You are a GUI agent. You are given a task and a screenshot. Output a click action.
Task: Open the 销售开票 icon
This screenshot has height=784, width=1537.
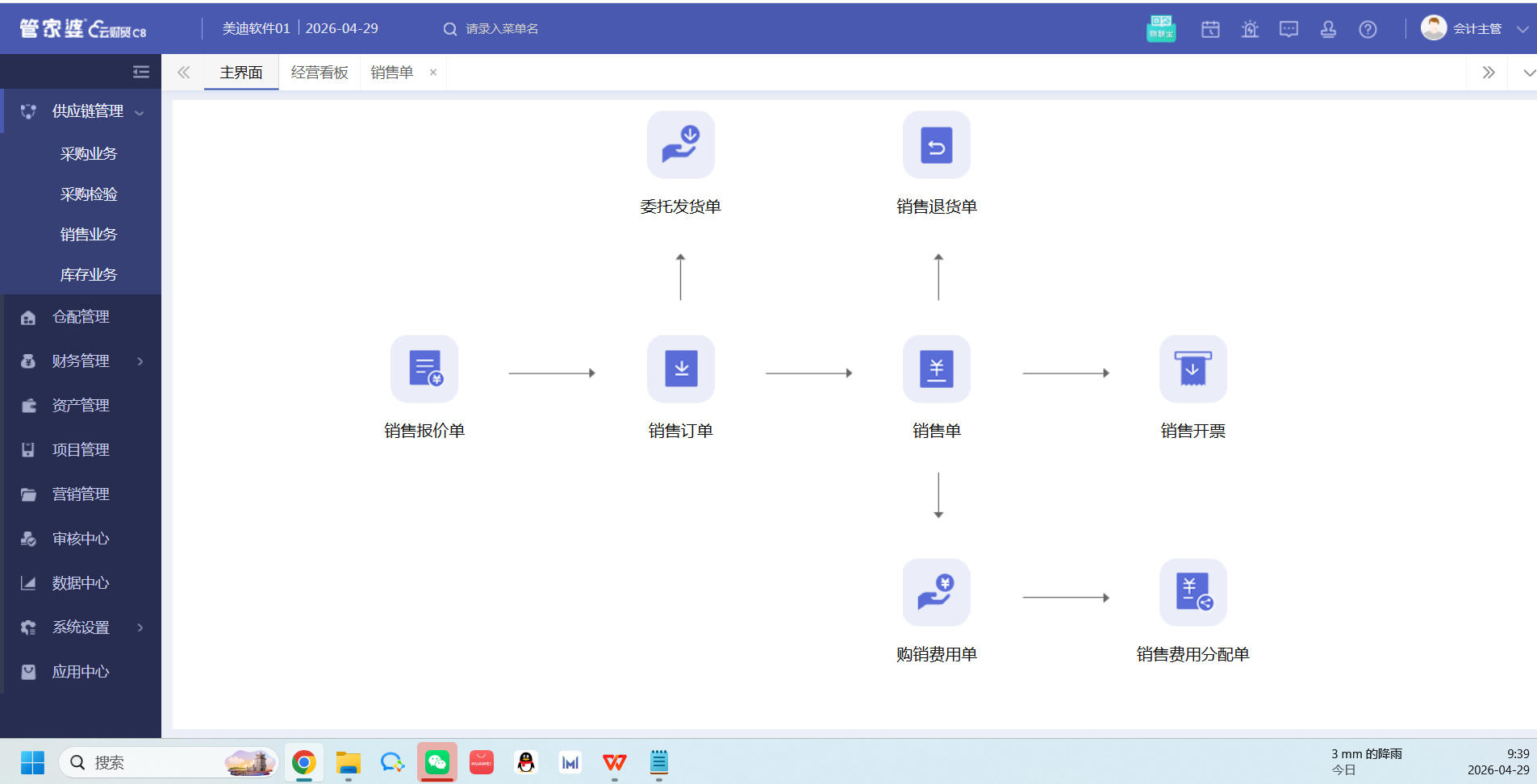click(x=1193, y=369)
